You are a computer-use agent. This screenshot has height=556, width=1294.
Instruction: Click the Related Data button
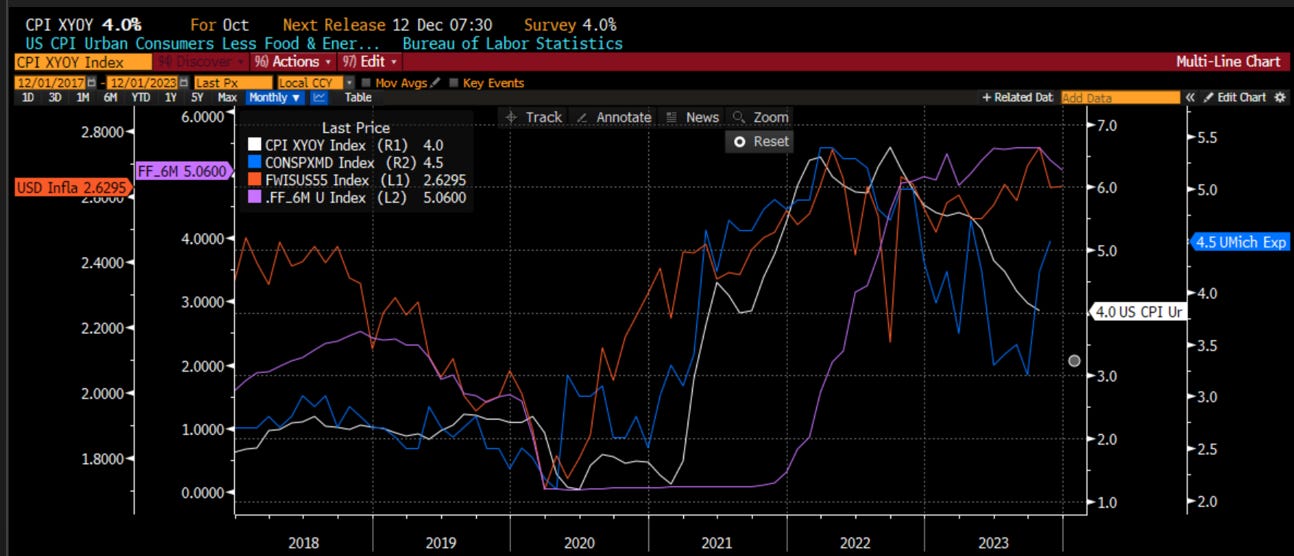[x=1018, y=98]
